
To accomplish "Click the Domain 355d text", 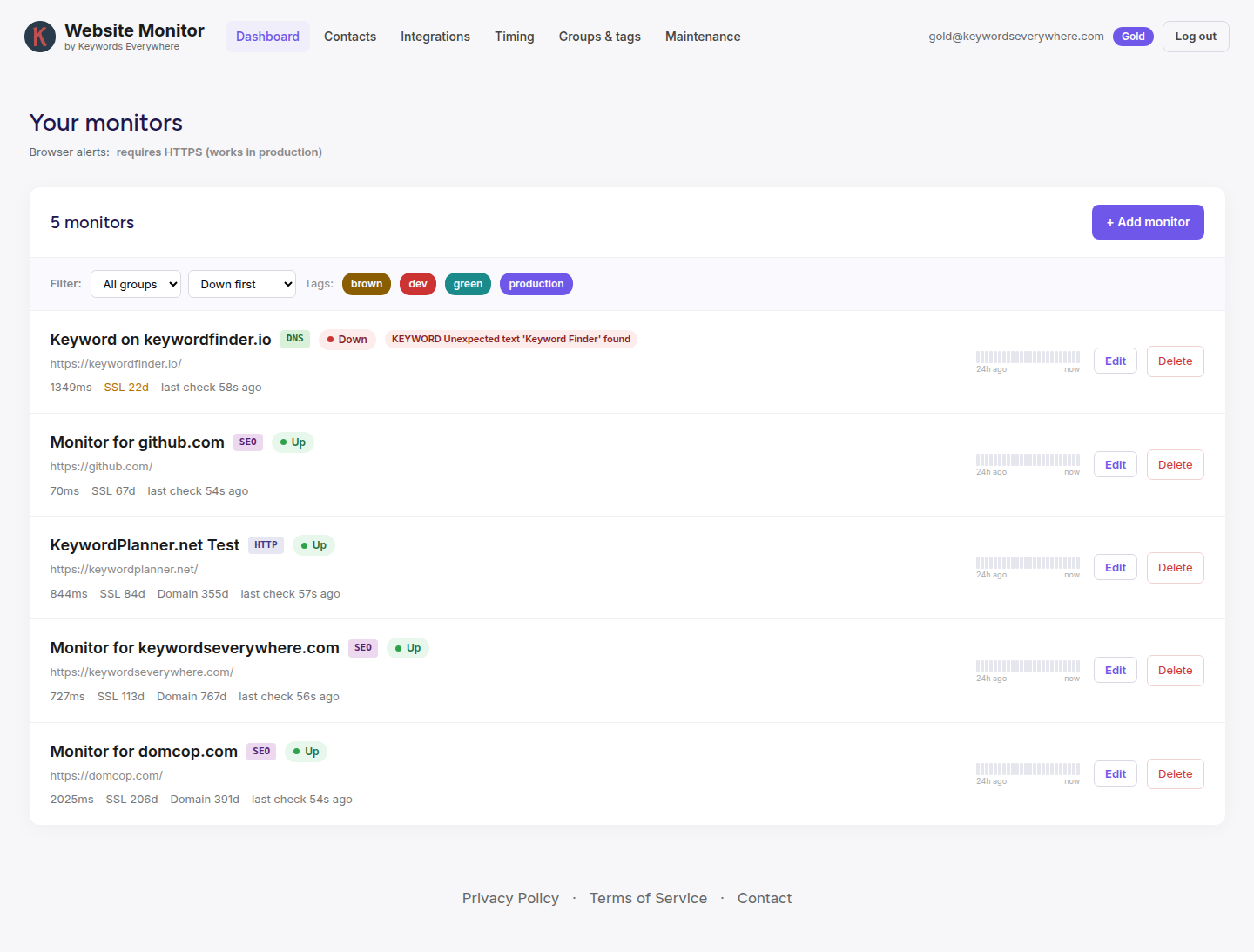I will pos(193,594).
